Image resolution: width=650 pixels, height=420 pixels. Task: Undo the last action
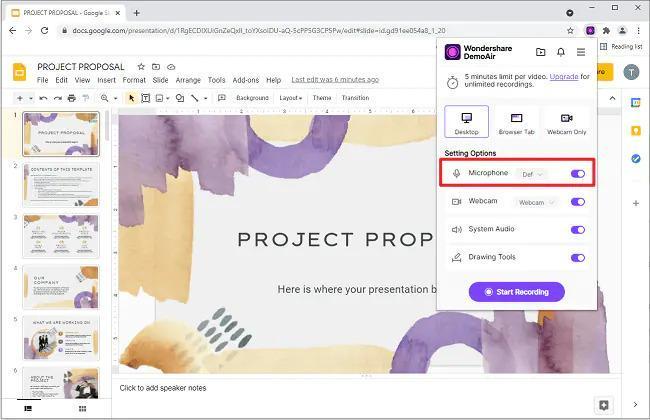tap(43, 98)
